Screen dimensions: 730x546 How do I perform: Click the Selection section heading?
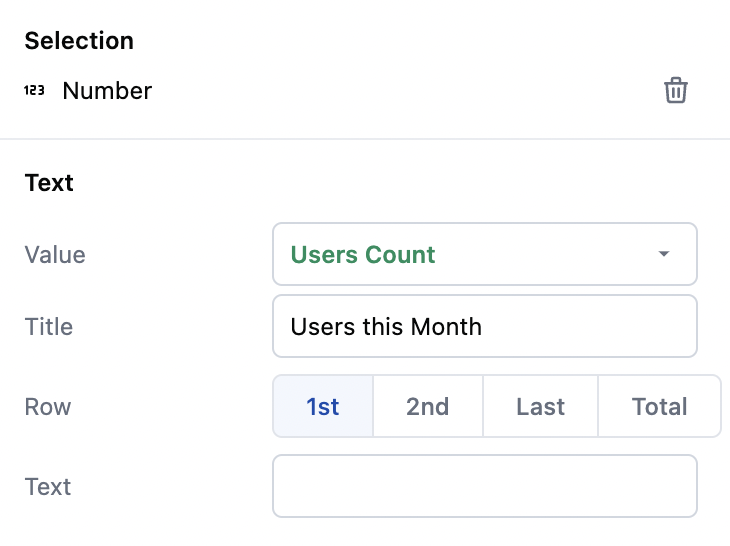click(79, 41)
